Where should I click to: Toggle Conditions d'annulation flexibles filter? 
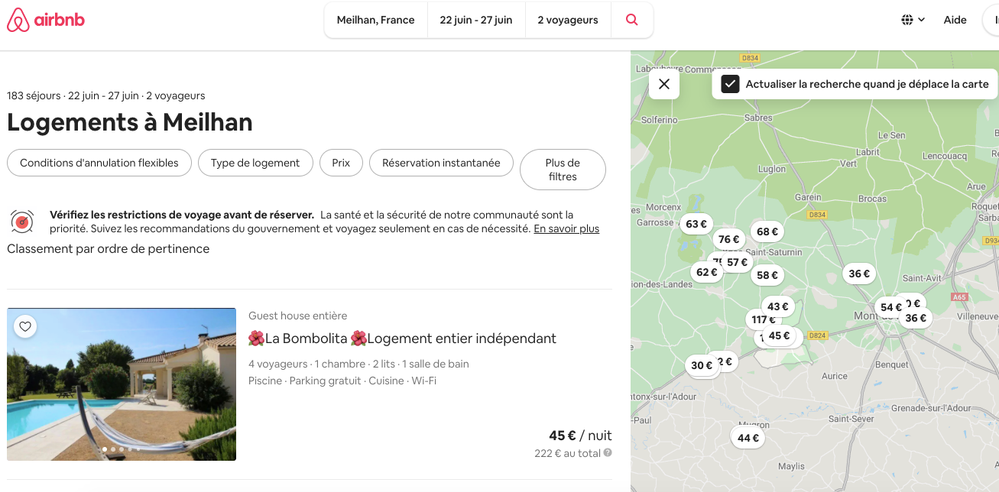pos(99,163)
